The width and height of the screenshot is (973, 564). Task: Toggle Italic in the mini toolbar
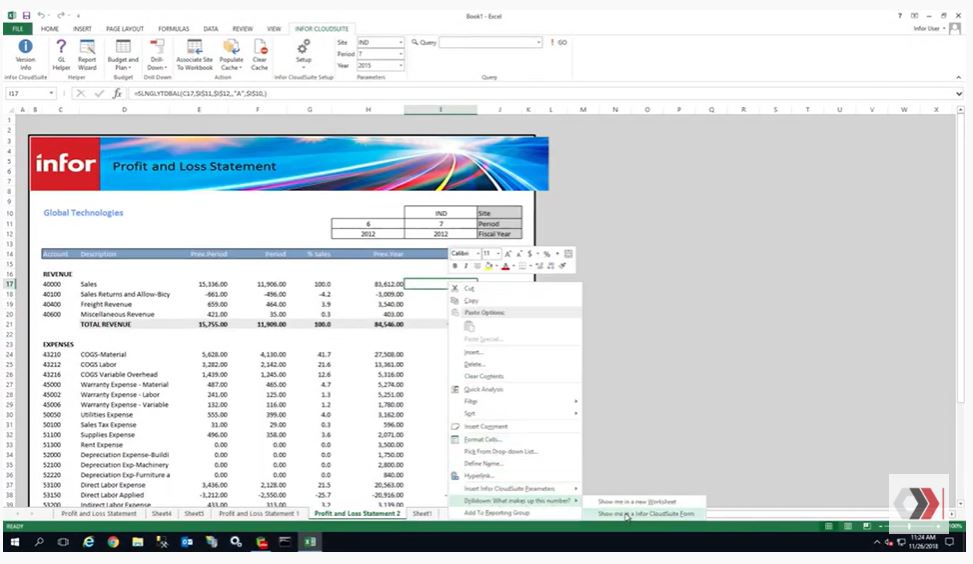pos(465,266)
